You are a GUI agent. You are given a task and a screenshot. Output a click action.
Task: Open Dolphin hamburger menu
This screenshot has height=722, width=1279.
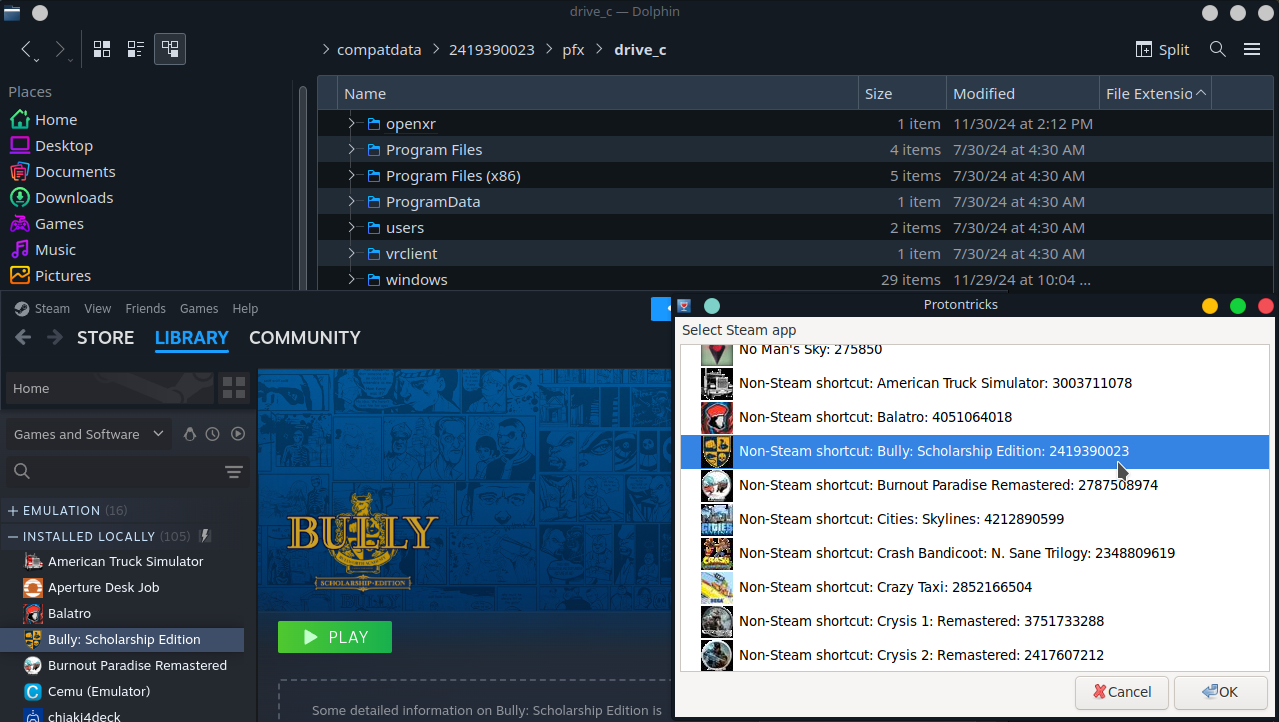pyautogui.click(x=1251, y=49)
